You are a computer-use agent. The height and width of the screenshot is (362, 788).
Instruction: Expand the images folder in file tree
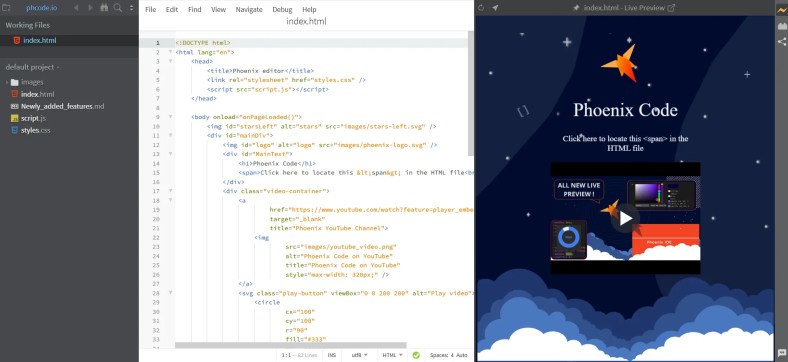click(7, 82)
